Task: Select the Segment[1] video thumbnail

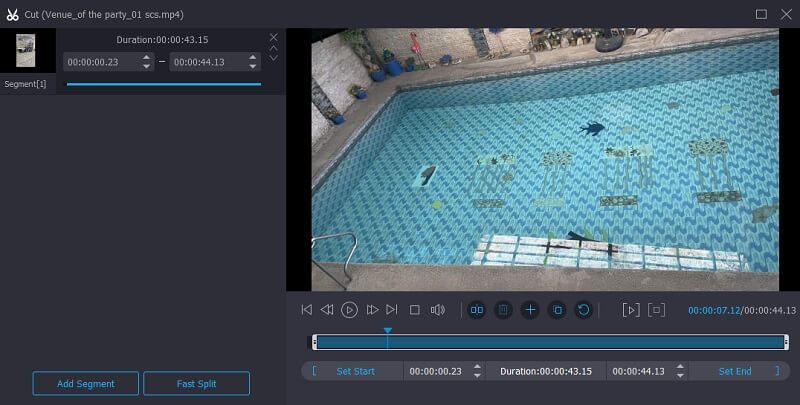Action: (x=26, y=50)
